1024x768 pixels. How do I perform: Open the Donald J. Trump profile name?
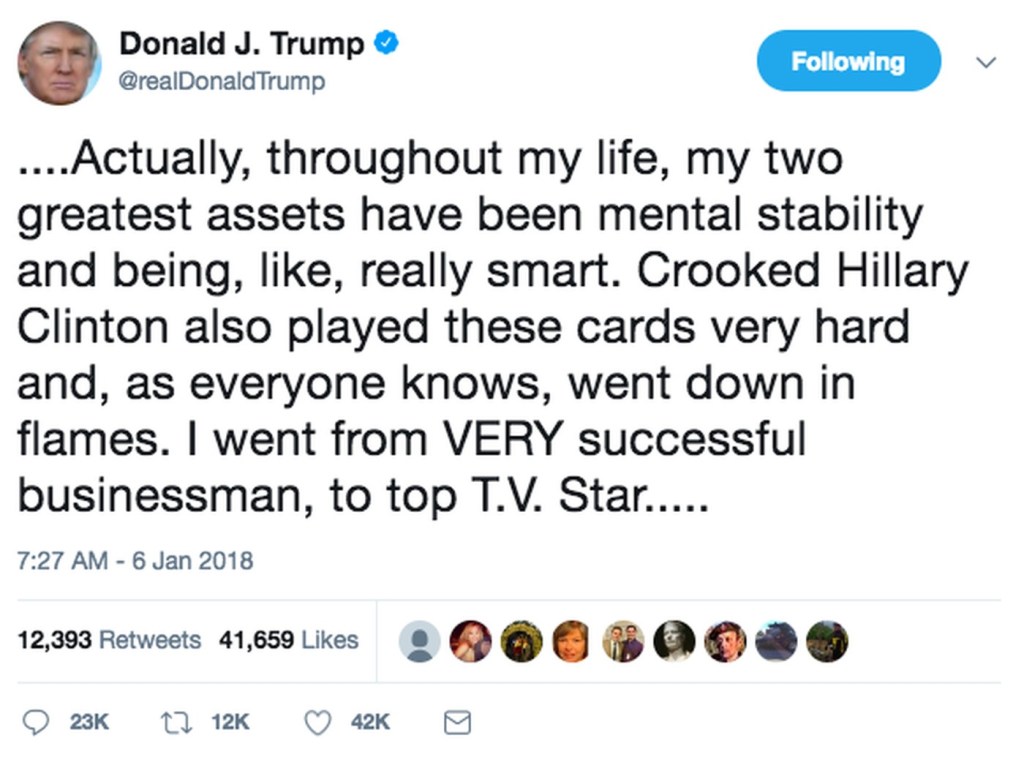(241, 44)
